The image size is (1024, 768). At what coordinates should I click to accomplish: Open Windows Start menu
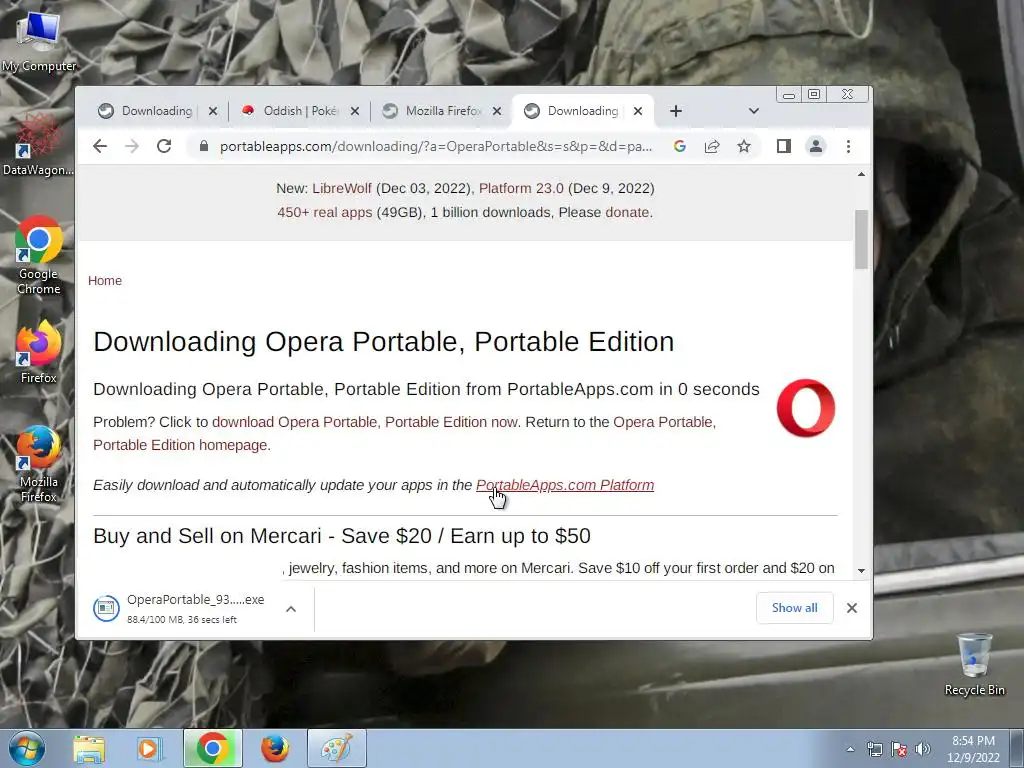coord(27,748)
